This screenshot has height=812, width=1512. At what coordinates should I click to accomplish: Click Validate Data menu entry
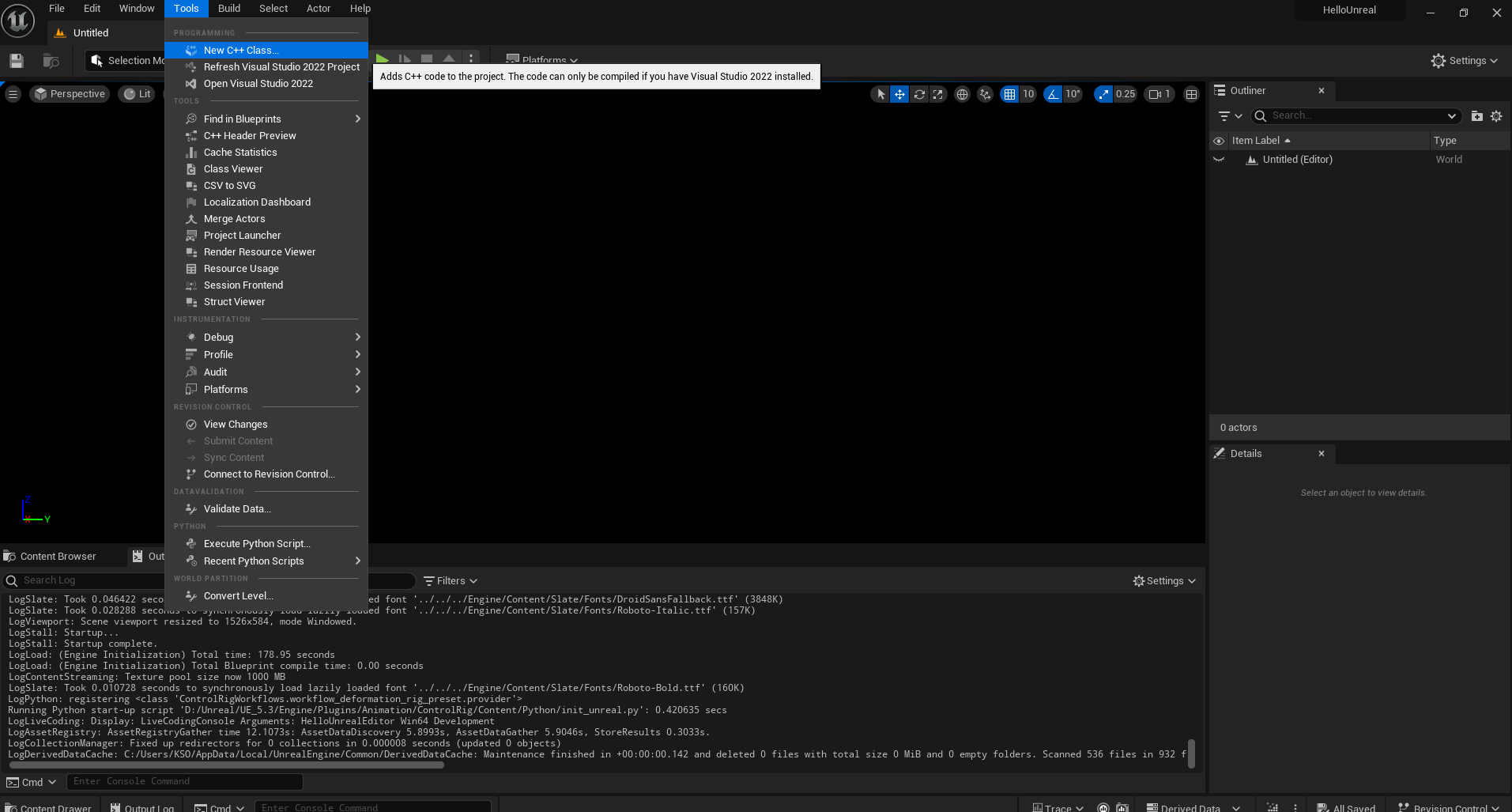click(266, 508)
